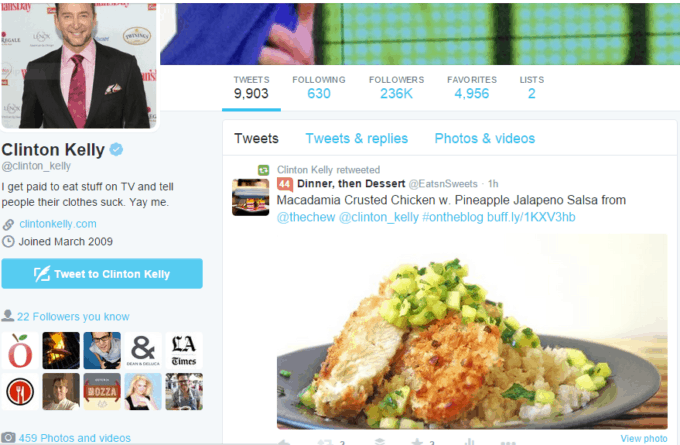
Task: Click the #ontheblog hashtag in the tweet
Action: pyautogui.click(x=453, y=217)
